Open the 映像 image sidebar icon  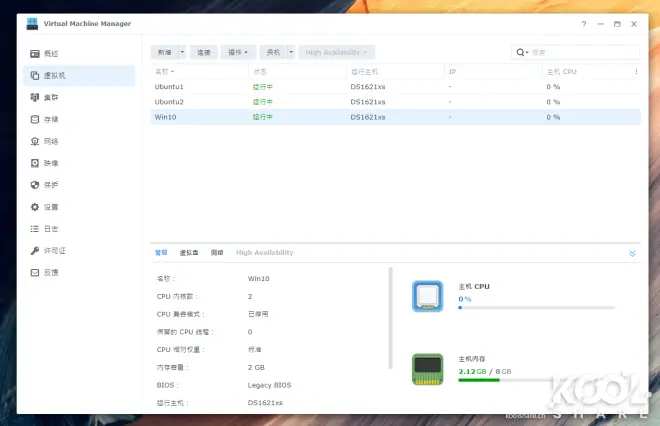pyautogui.click(x=35, y=163)
